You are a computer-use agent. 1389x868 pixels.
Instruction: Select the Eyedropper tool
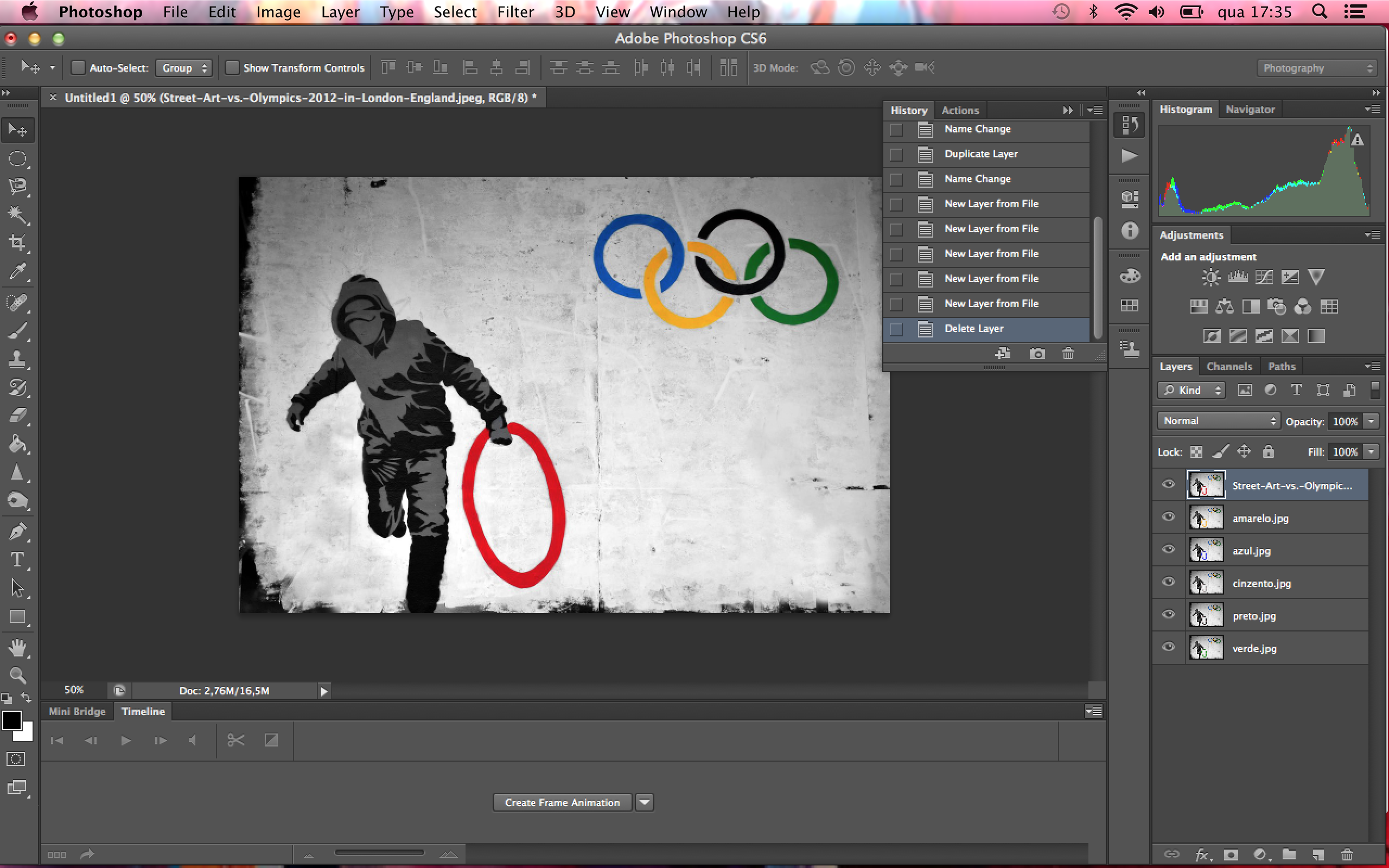tap(17, 271)
